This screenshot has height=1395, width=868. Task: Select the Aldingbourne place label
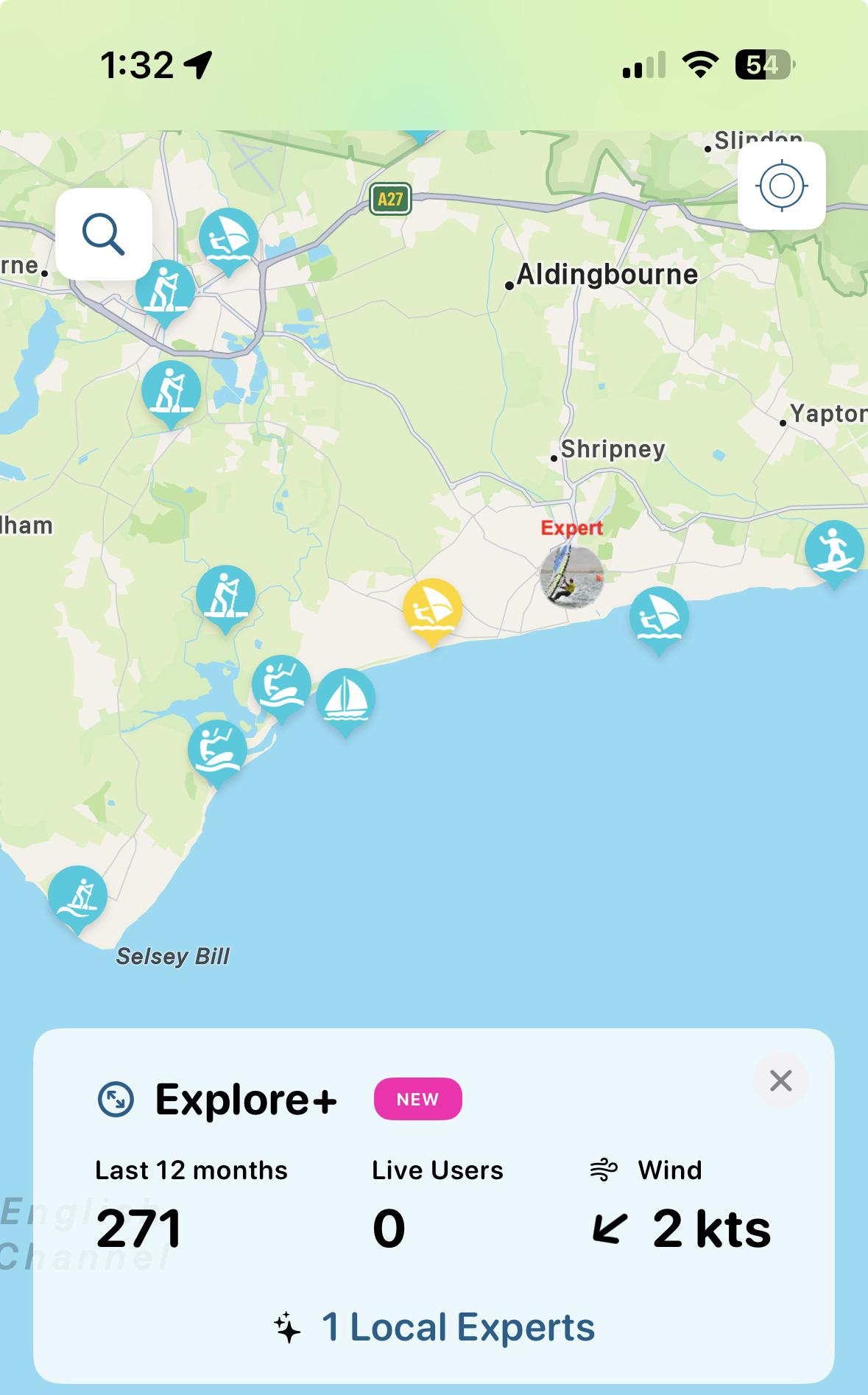pyautogui.click(x=607, y=275)
